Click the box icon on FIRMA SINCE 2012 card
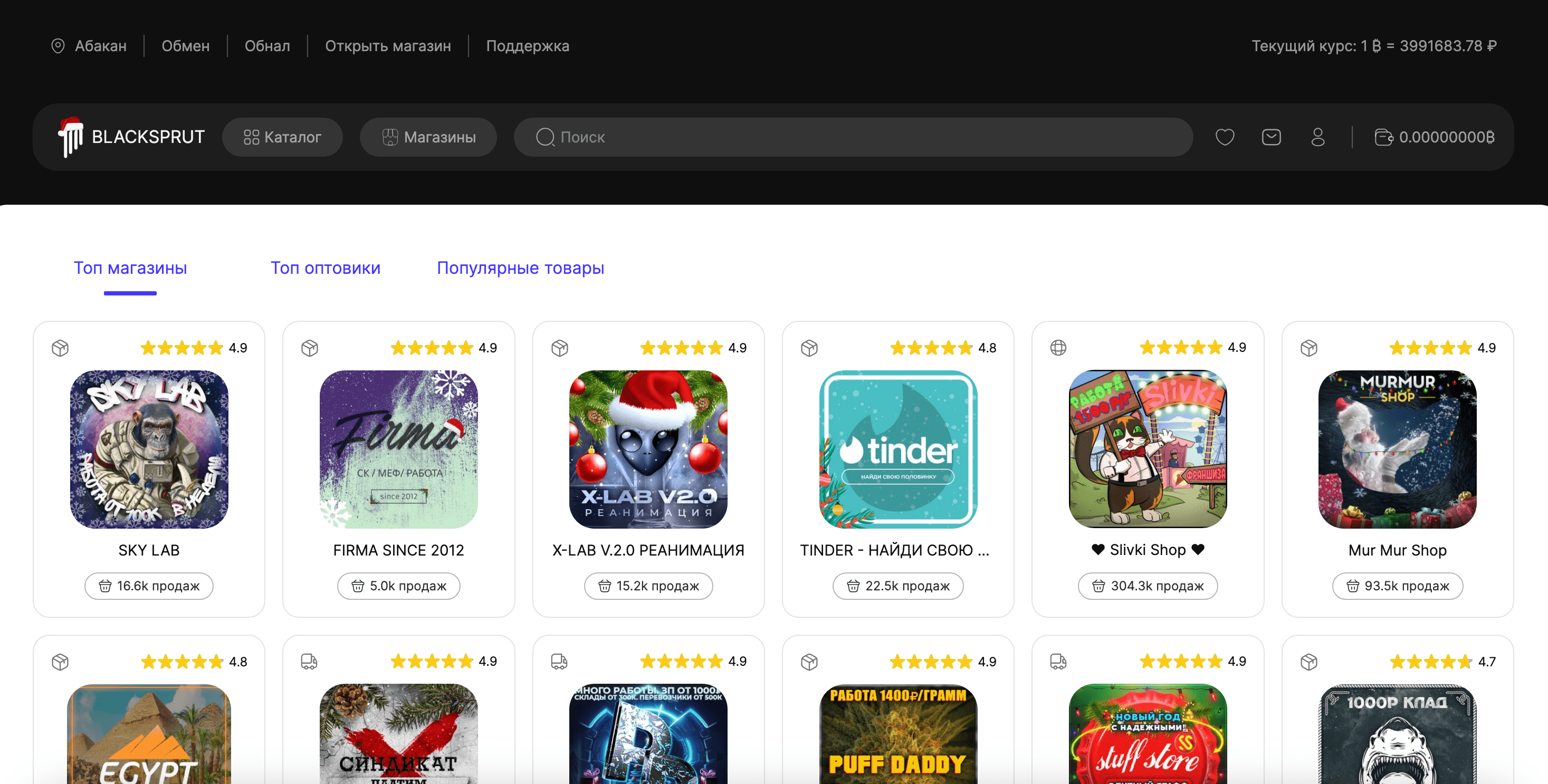 click(310, 348)
